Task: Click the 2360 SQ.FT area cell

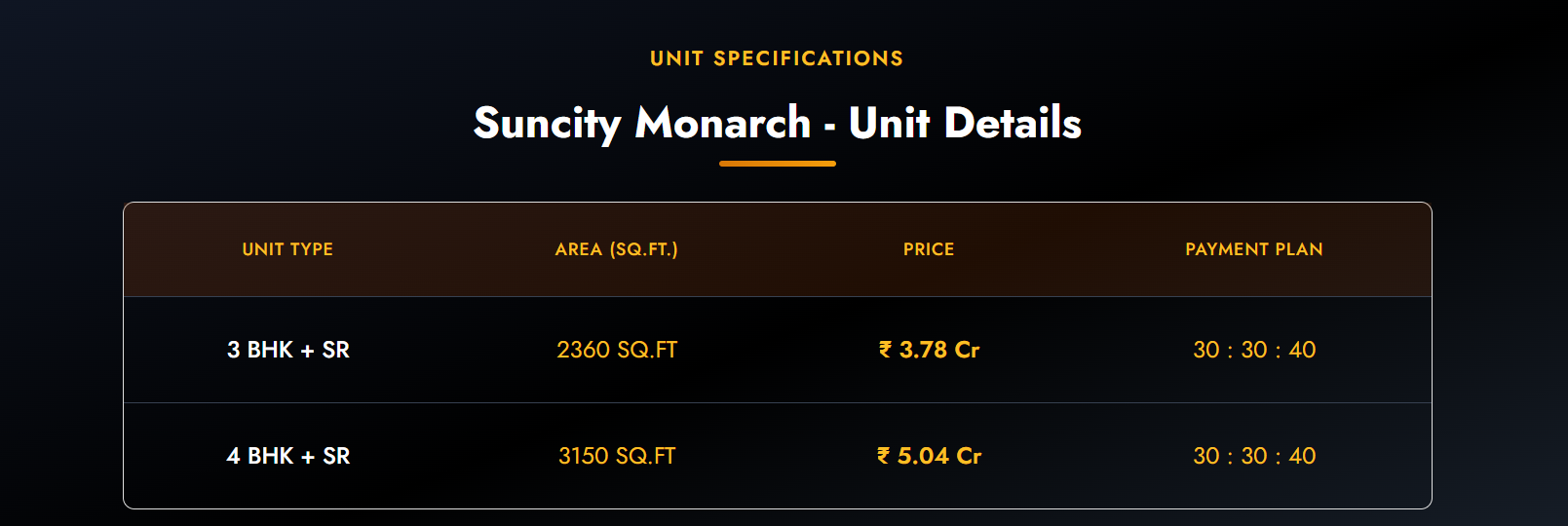Action: point(616,350)
